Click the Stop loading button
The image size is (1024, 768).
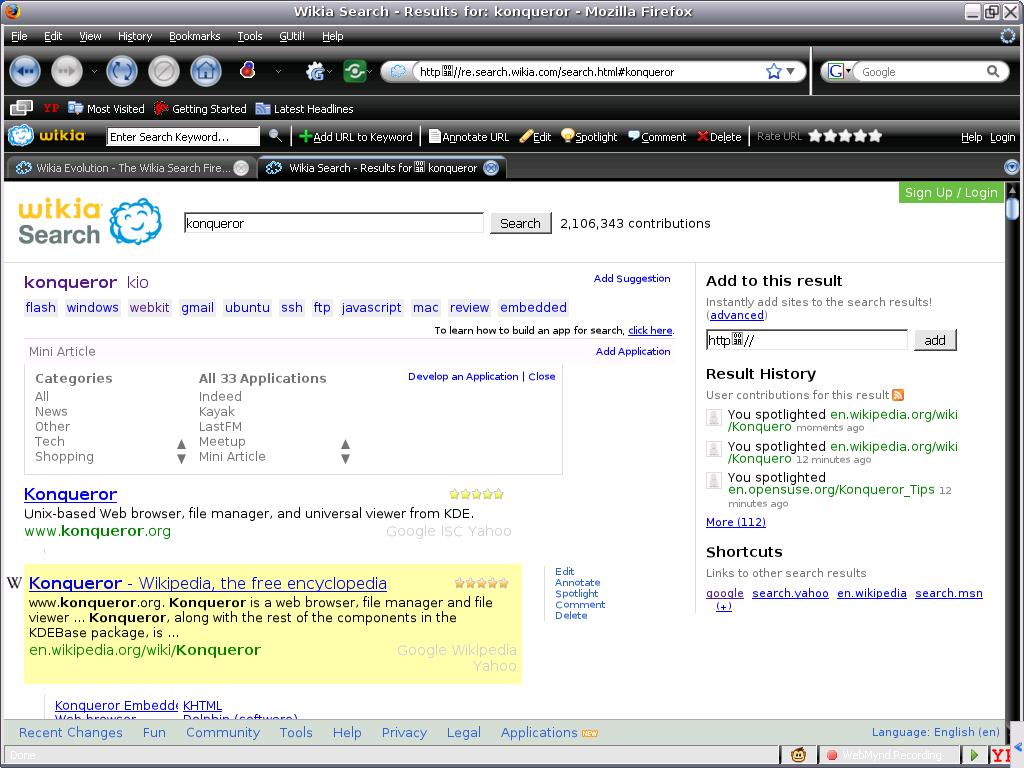pos(164,71)
